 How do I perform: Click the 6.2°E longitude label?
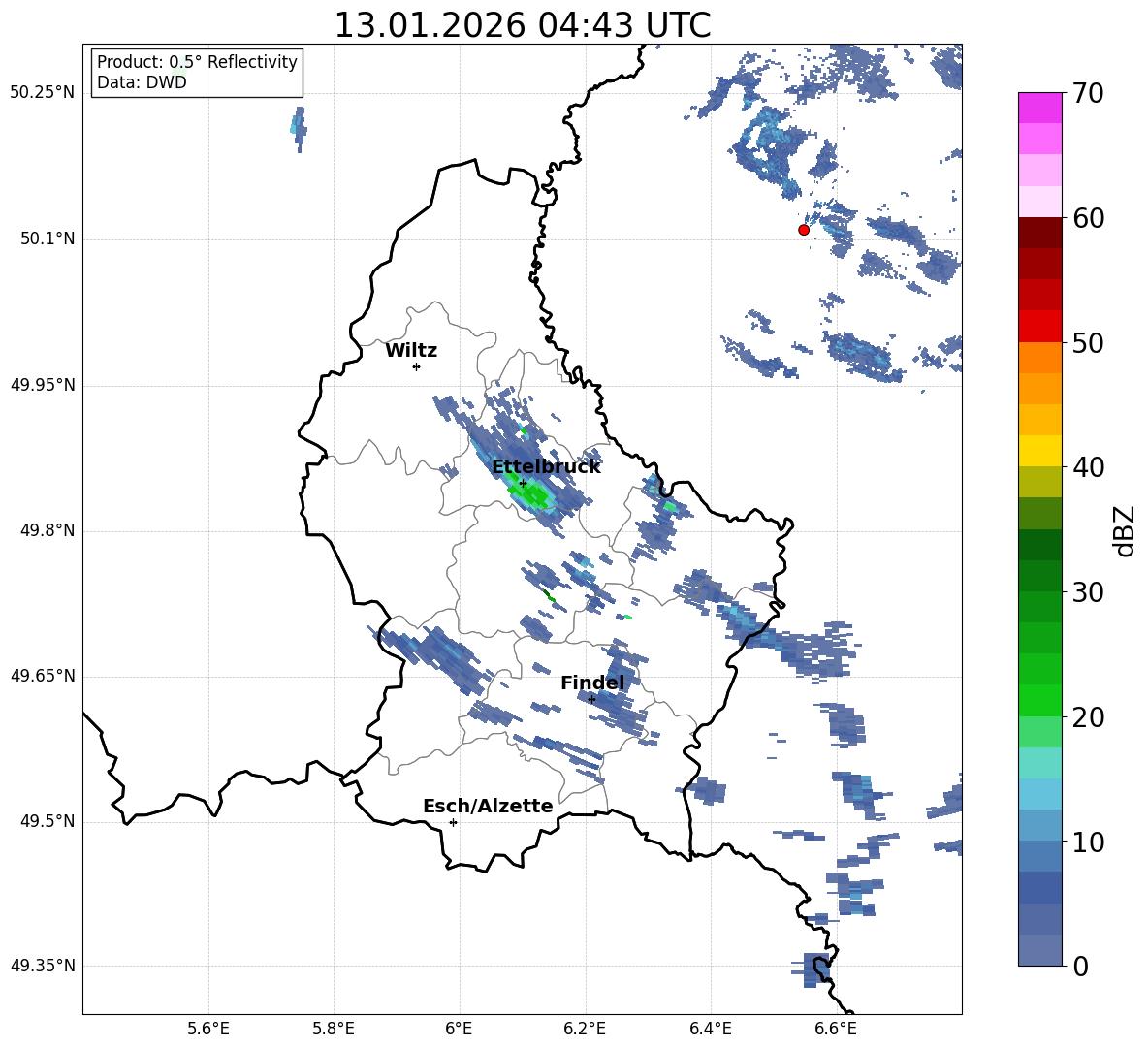pos(585,1029)
